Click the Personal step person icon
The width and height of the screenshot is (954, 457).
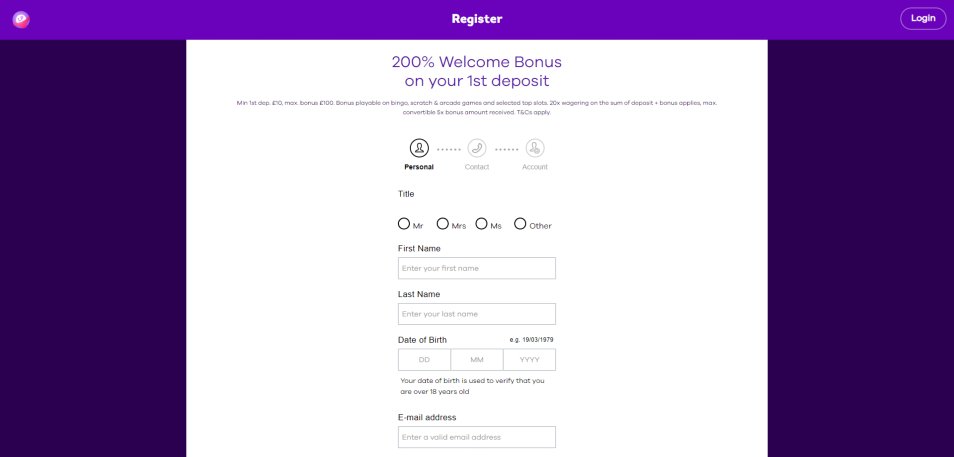(x=419, y=148)
